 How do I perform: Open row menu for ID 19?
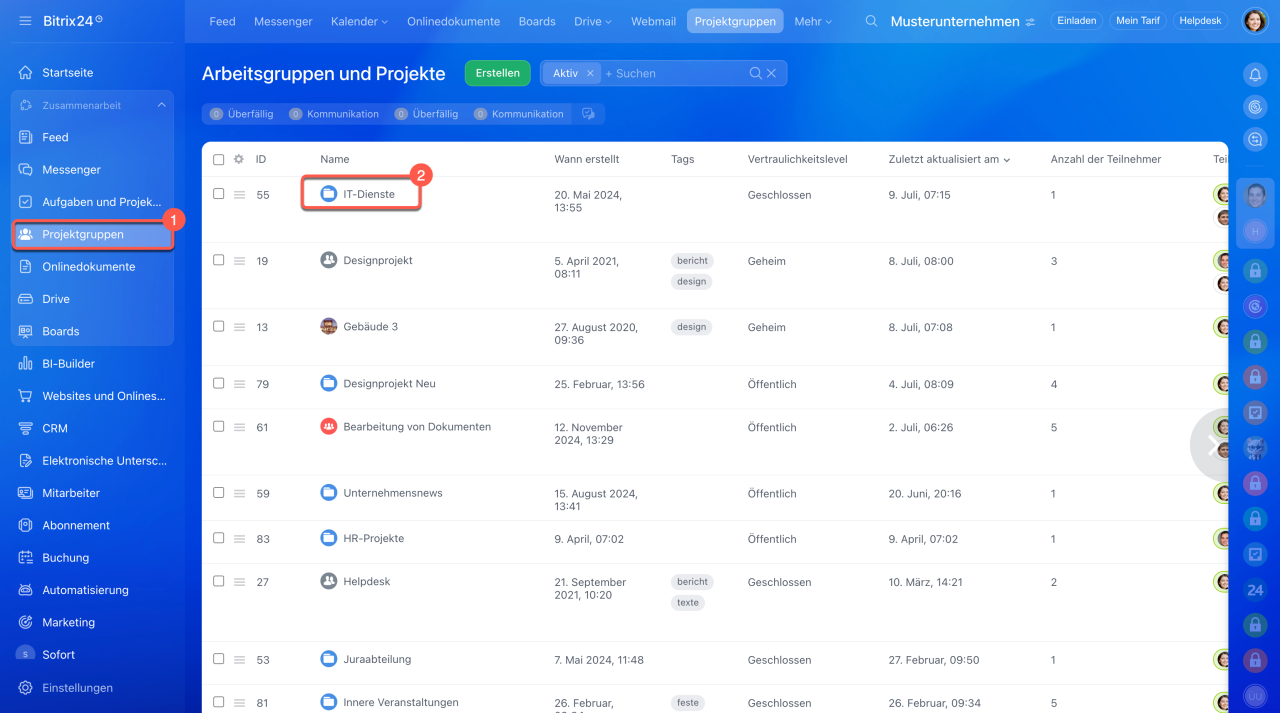click(240, 261)
